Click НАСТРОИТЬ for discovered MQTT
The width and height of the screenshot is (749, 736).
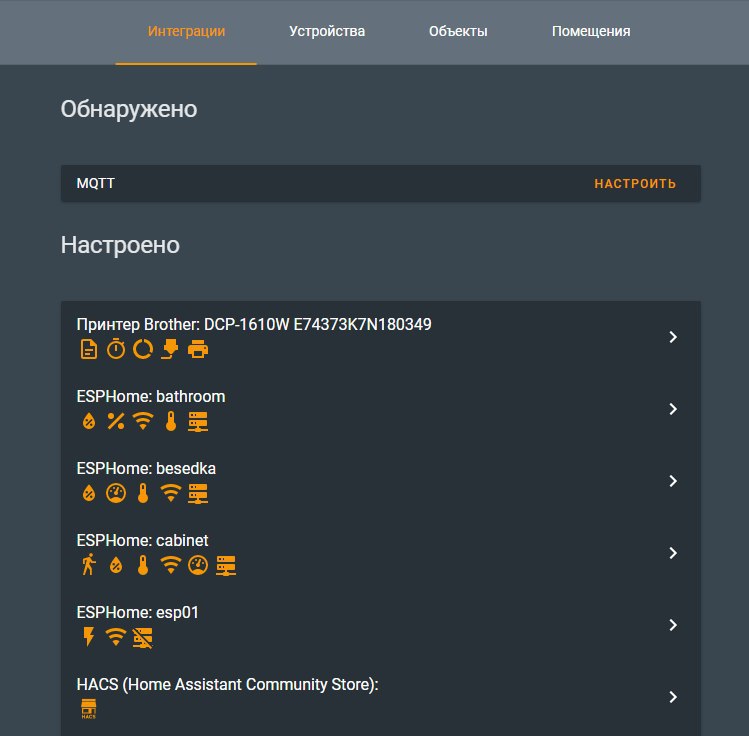click(635, 184)
